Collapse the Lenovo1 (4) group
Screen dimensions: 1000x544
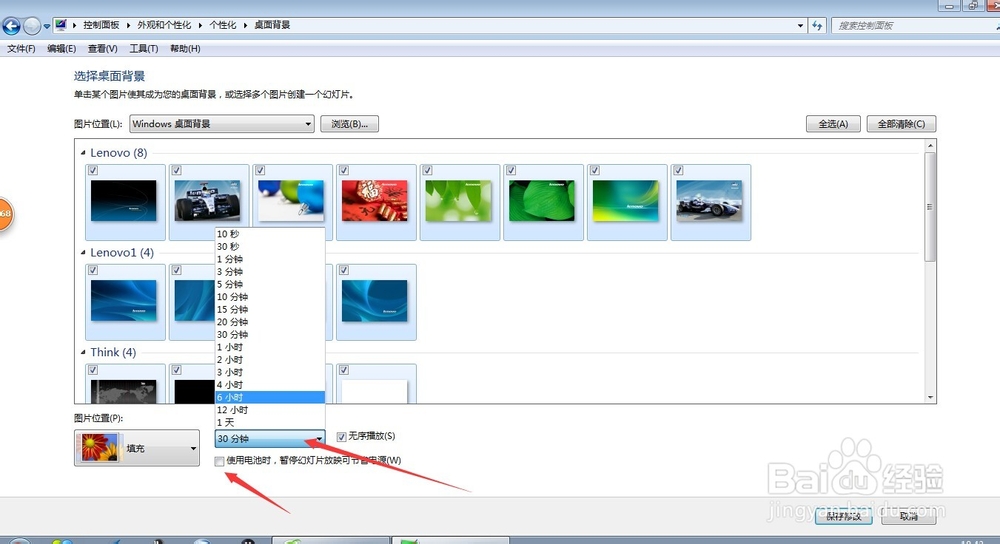pyautogui.click(x=83, y=253)
